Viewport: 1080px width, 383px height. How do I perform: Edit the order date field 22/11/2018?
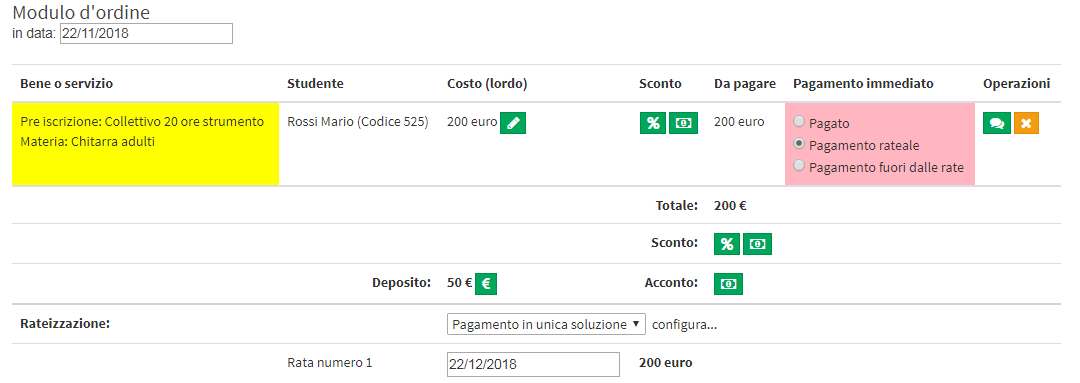pos(147,33)
